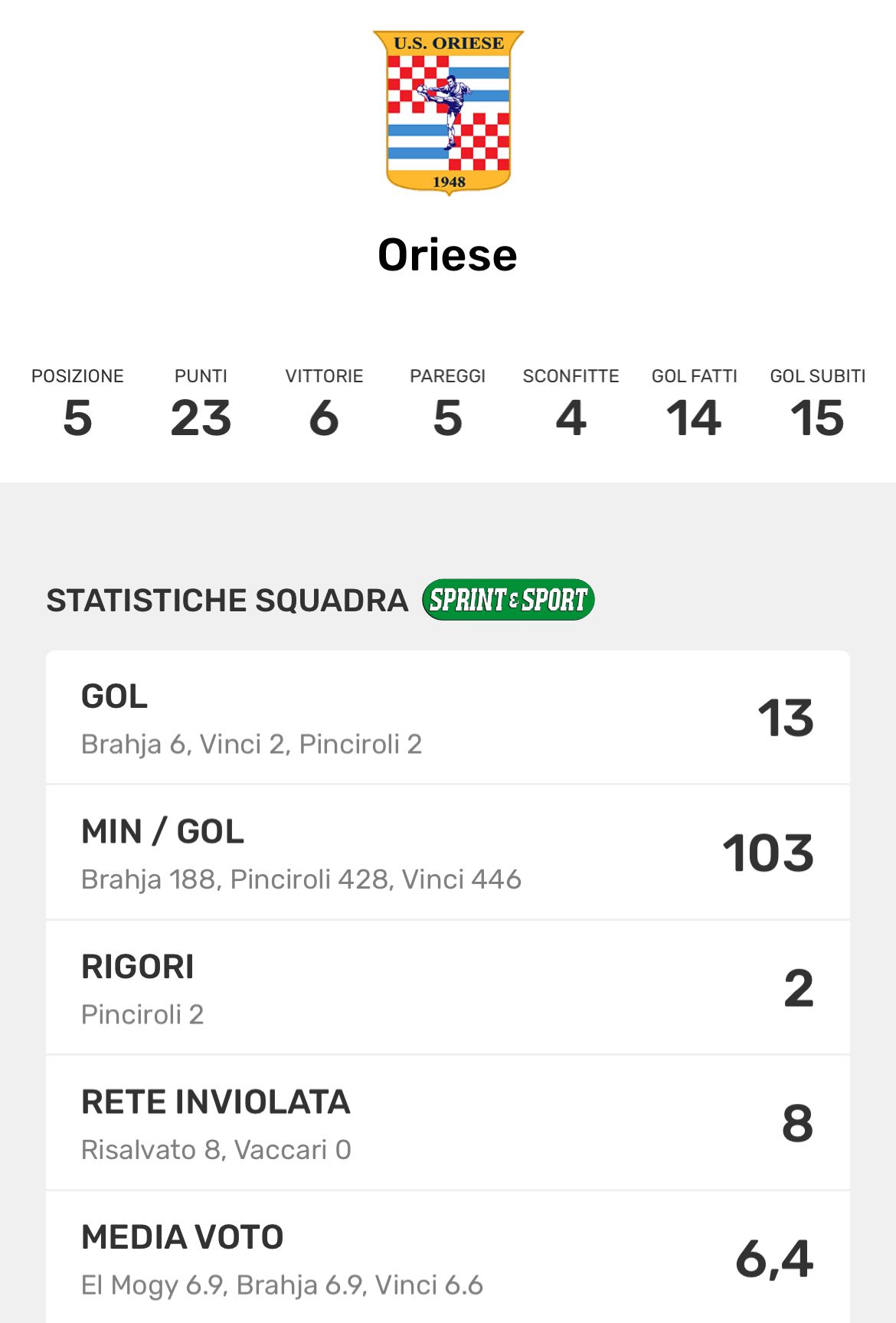Select the PAREGGI stat showing 5
This screenshot has height=1323, width=896.
[x=448, y=418]
